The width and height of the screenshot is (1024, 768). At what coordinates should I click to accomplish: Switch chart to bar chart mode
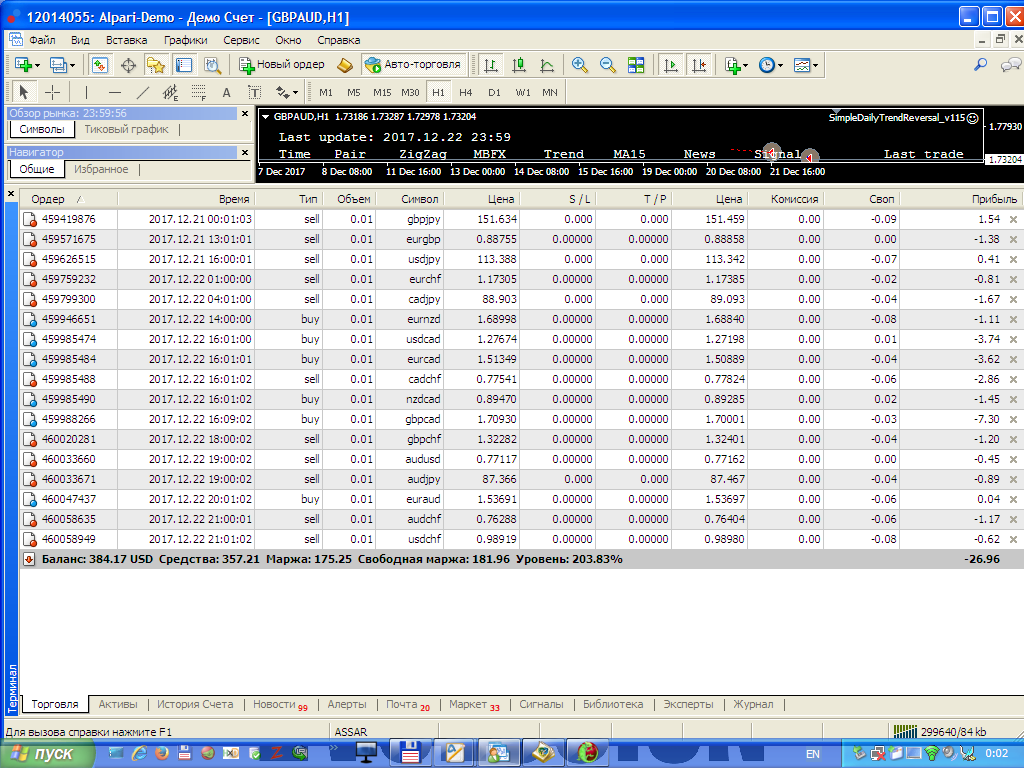coord(490,65)
